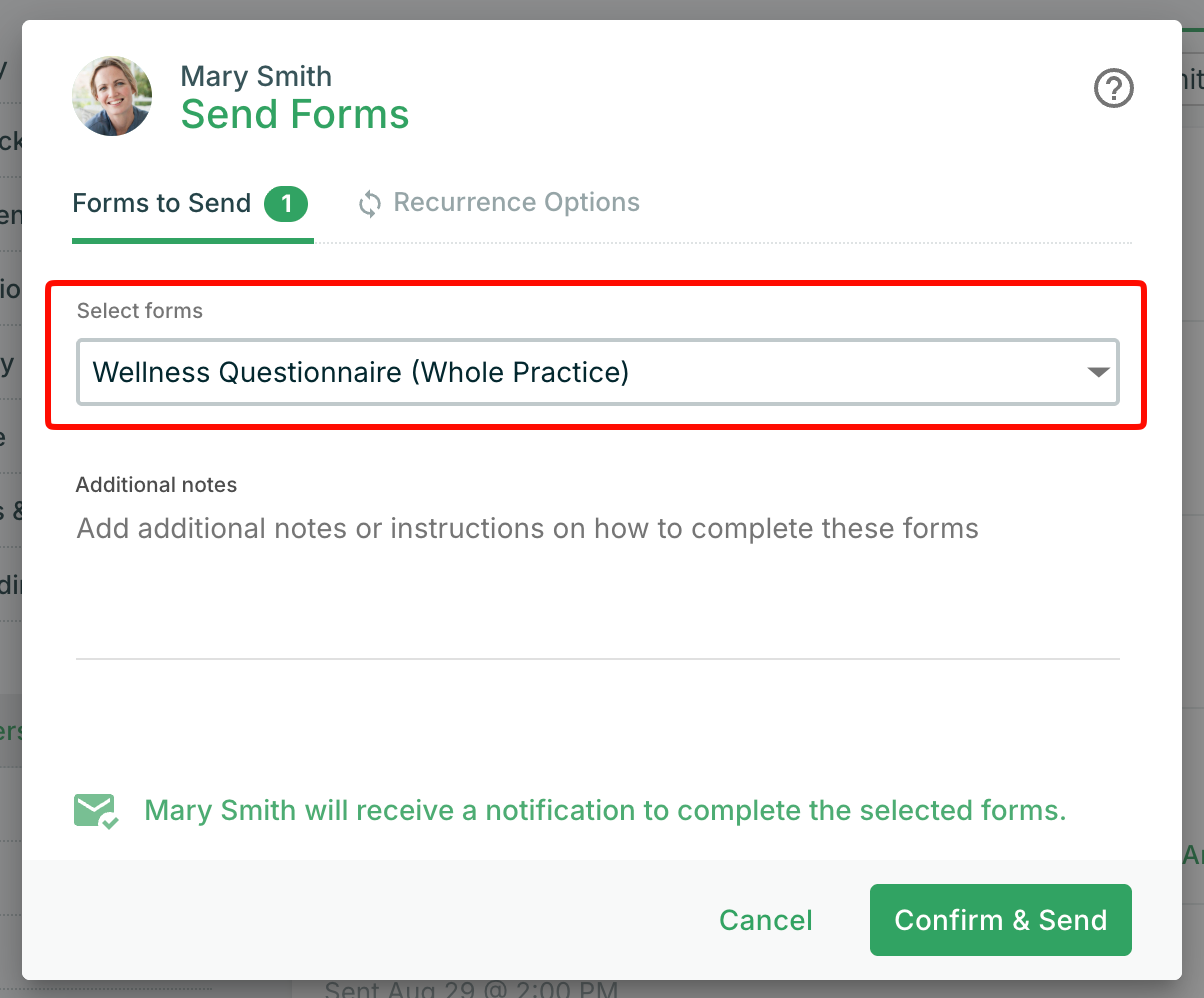Focus the Additional notes text area
Image resolution: width=1204 pixels, height=998 pixels.
point(598,580)
